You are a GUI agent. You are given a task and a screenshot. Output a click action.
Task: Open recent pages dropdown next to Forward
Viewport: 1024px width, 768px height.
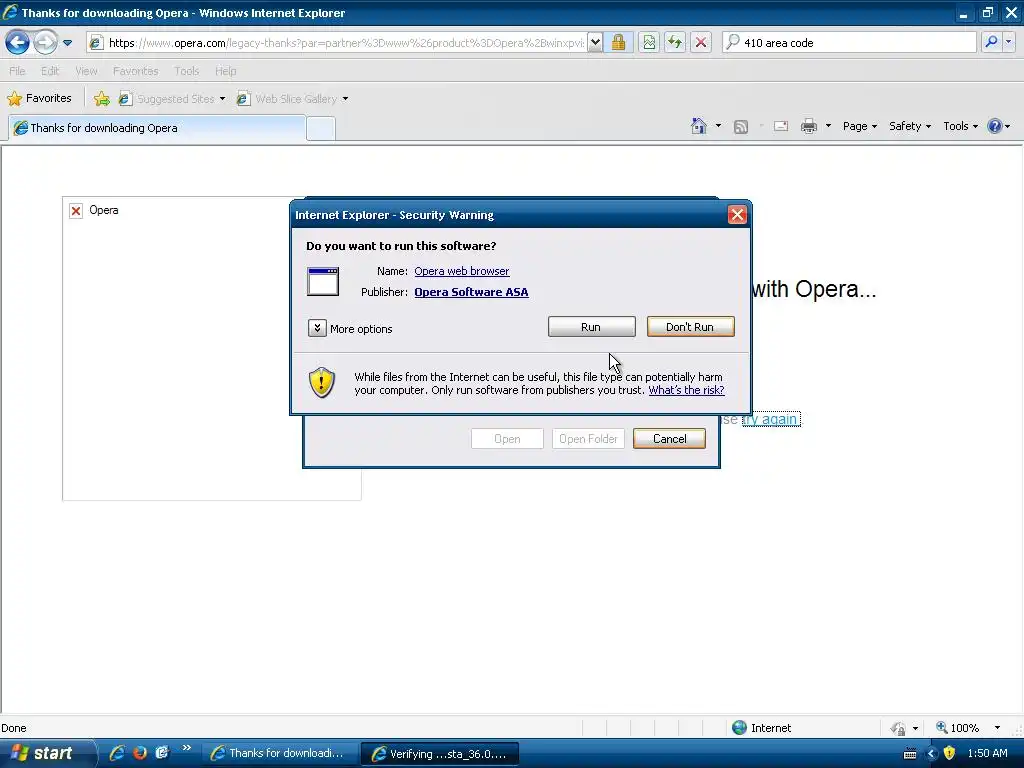(67, 43)
